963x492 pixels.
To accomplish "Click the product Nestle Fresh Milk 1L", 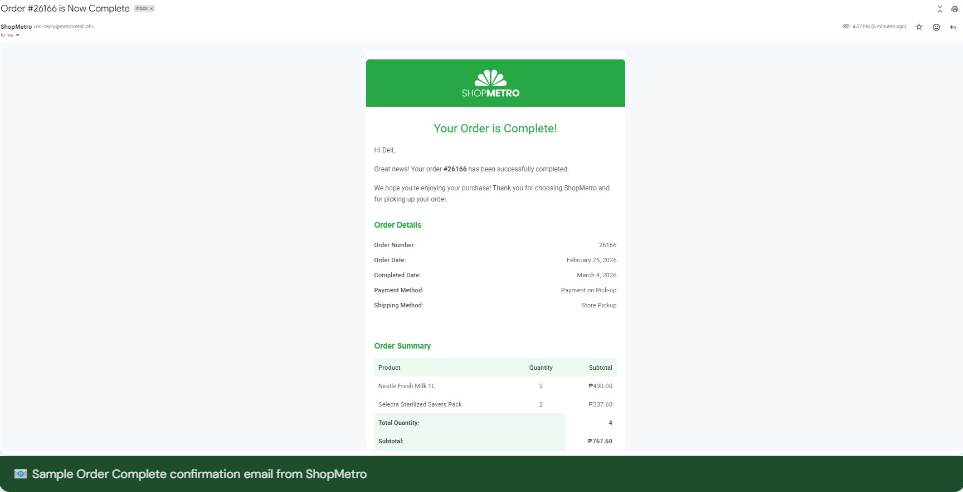I will (406, 386).
